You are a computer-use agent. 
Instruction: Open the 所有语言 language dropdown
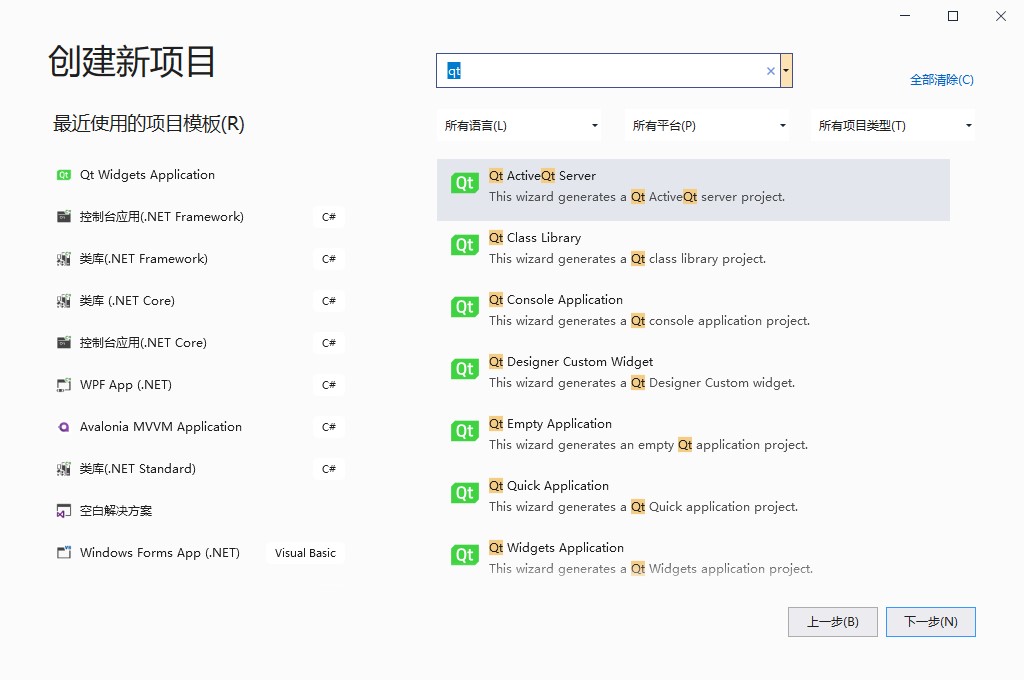[519, 125]
